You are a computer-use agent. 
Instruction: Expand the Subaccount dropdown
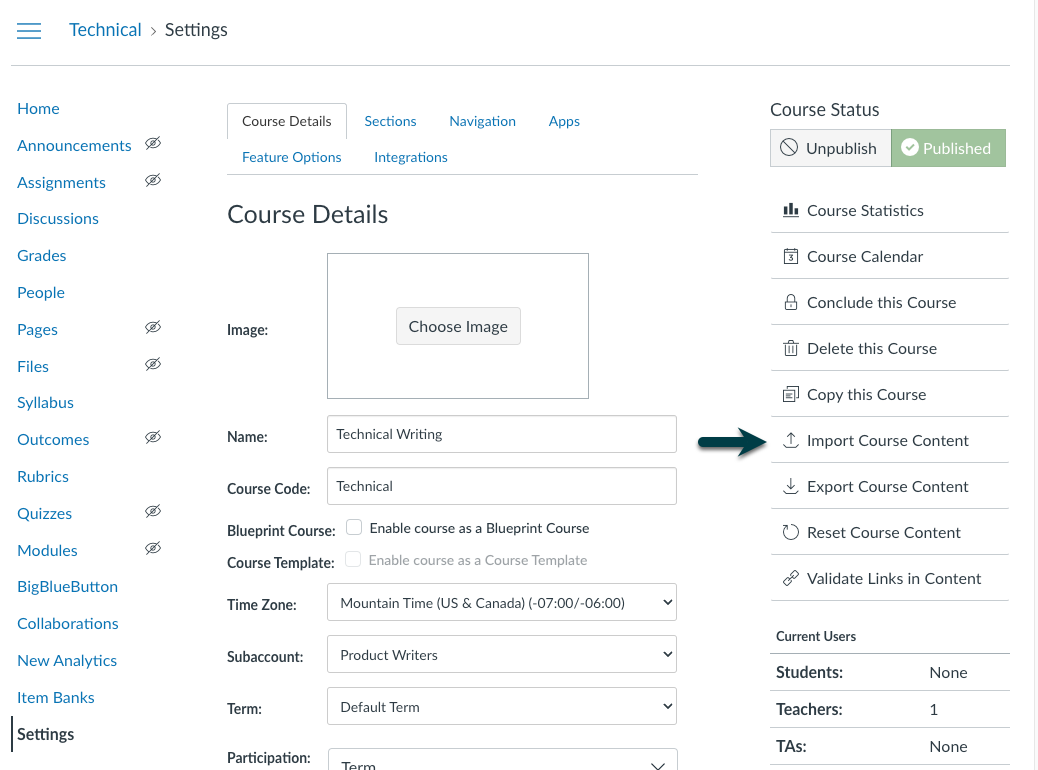pos(501,655)
